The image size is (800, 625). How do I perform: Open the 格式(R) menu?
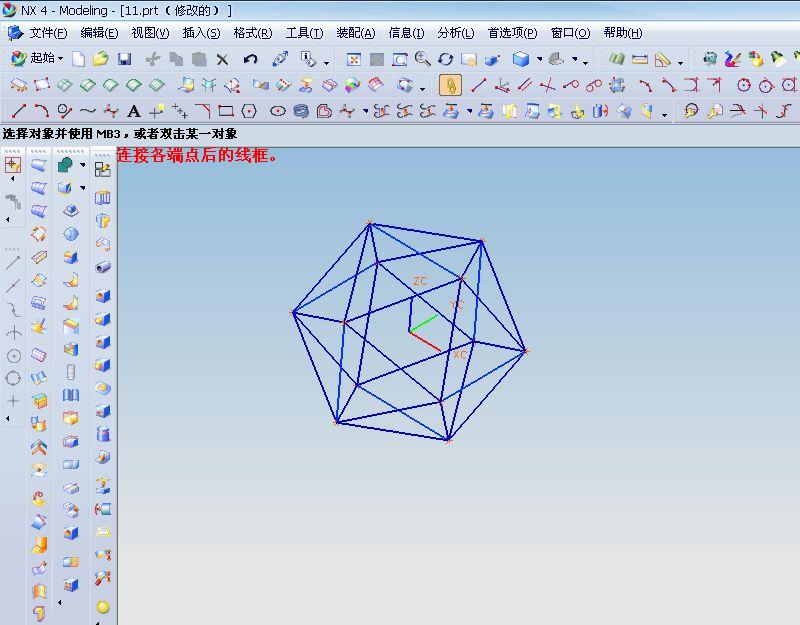253,33
